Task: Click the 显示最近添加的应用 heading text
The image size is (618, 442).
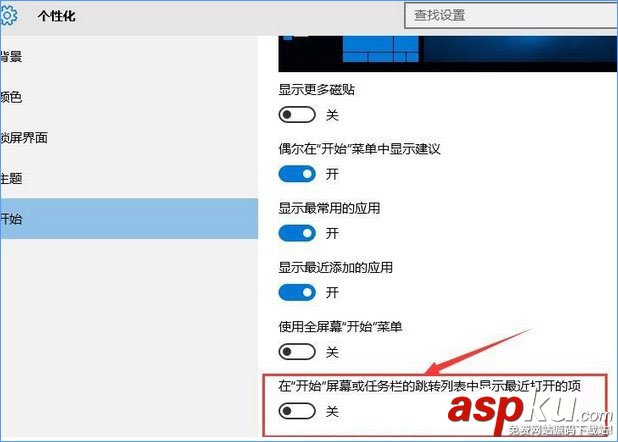Action: click(x=335, y=267)
